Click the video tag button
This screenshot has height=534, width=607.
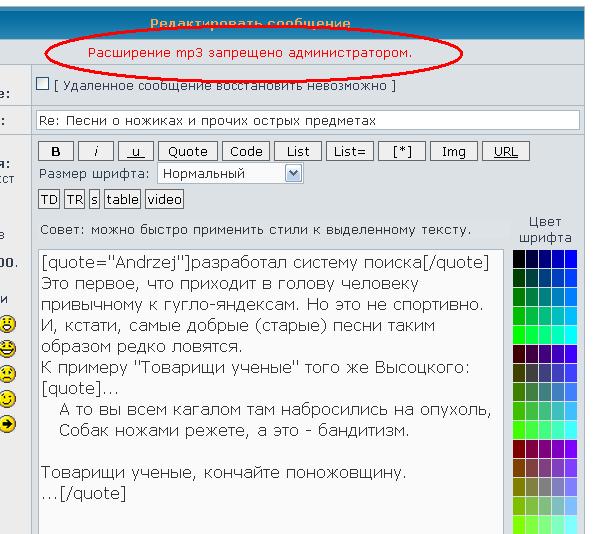coord(164,199)
